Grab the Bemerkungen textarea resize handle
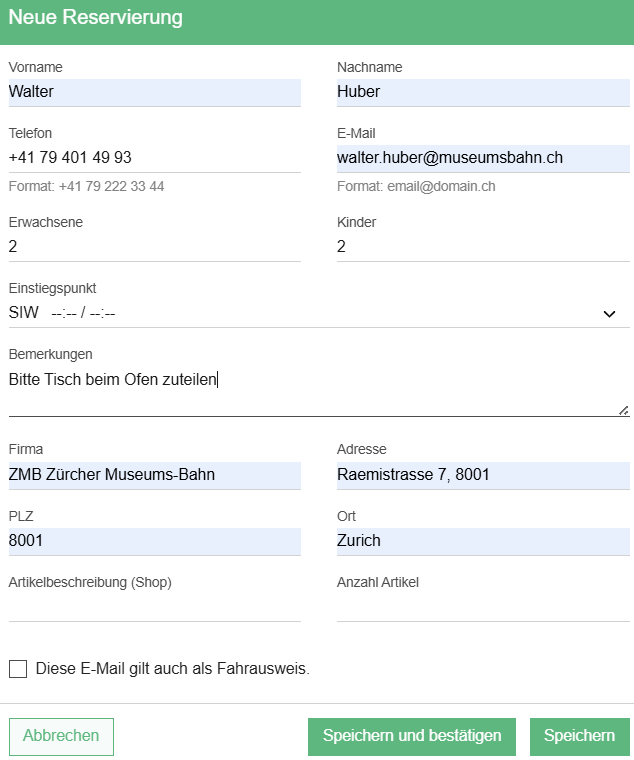Viewport: 634px width, 760px height. 624,410
